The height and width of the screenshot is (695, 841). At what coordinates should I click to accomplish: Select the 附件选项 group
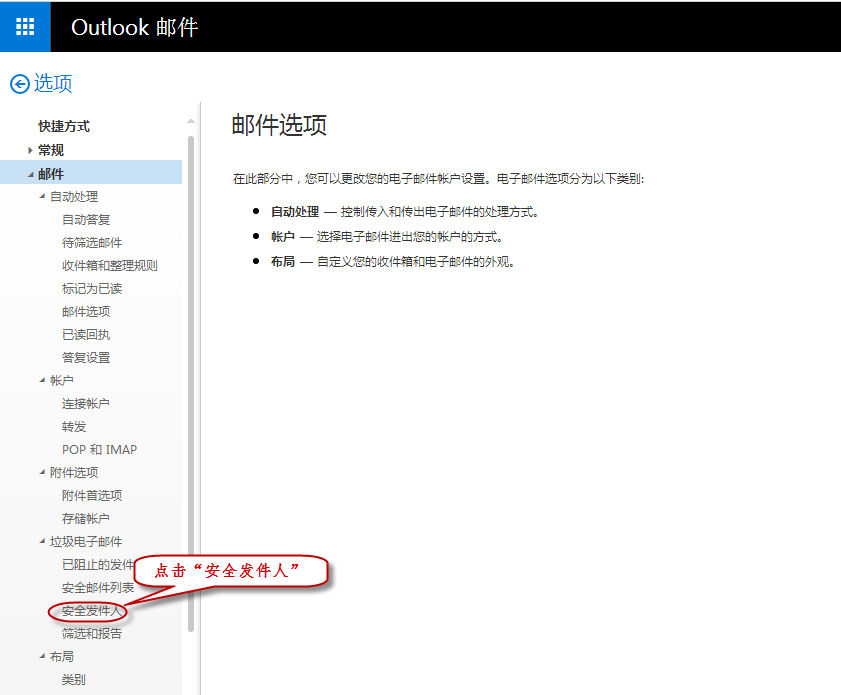pyautogui.click(x=74, y=473)
